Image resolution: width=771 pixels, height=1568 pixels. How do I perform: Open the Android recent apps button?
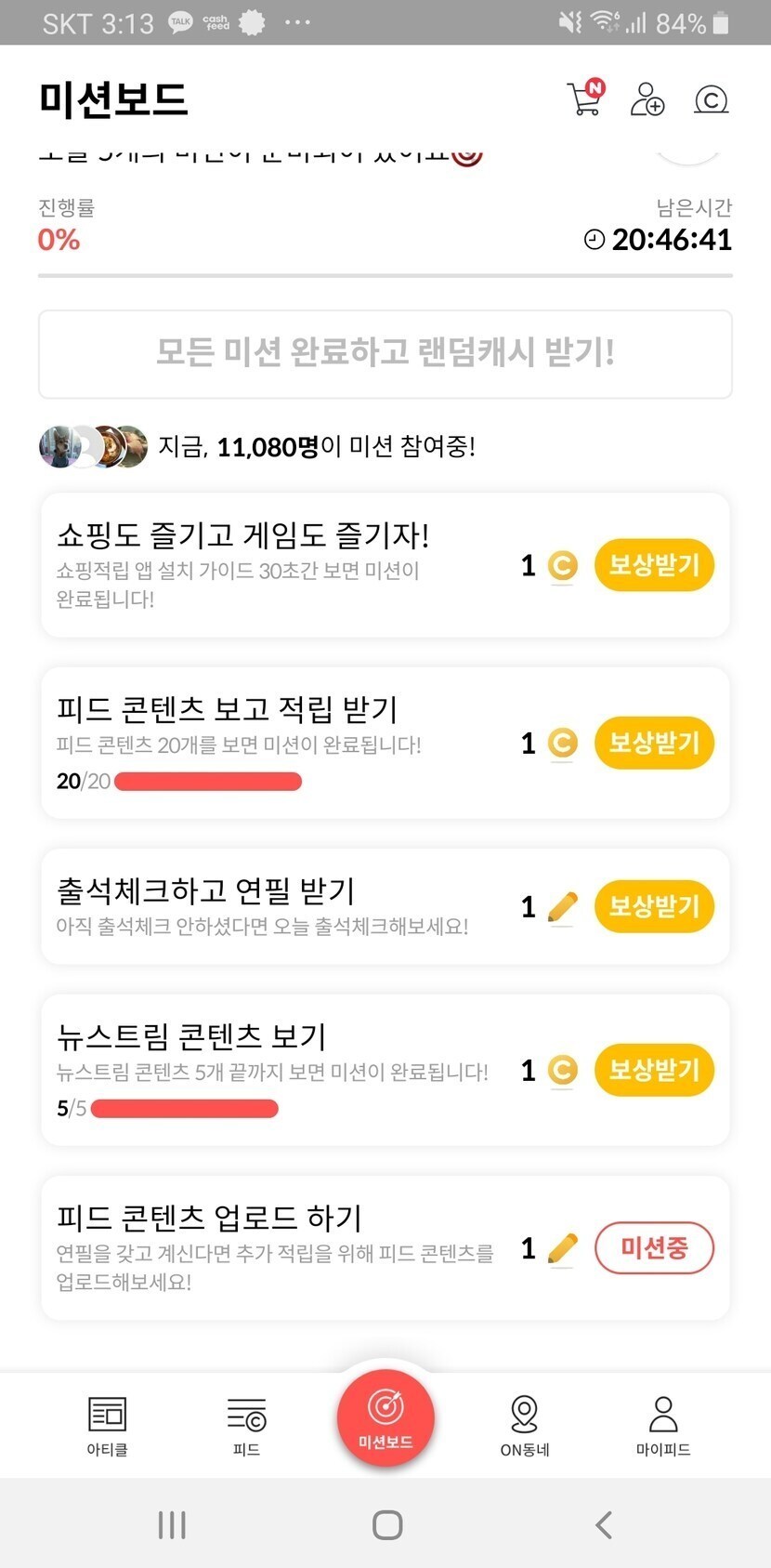pos(172,1524)
